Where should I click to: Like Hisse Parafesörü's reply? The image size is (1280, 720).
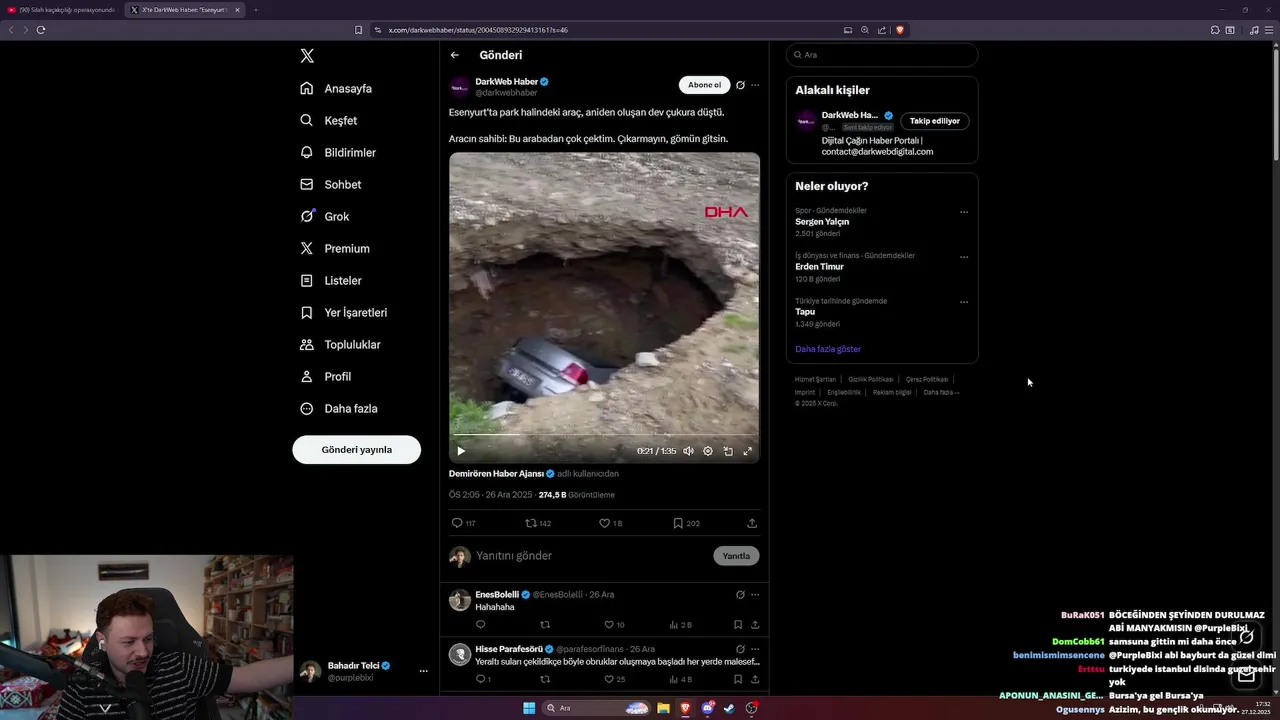click(x=614, y=679)
